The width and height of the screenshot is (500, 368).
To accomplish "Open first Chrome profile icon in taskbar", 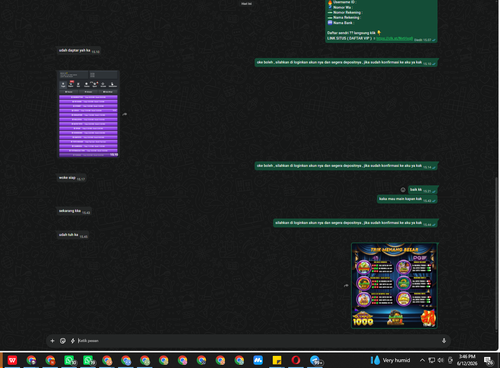I will click(31, 360).
